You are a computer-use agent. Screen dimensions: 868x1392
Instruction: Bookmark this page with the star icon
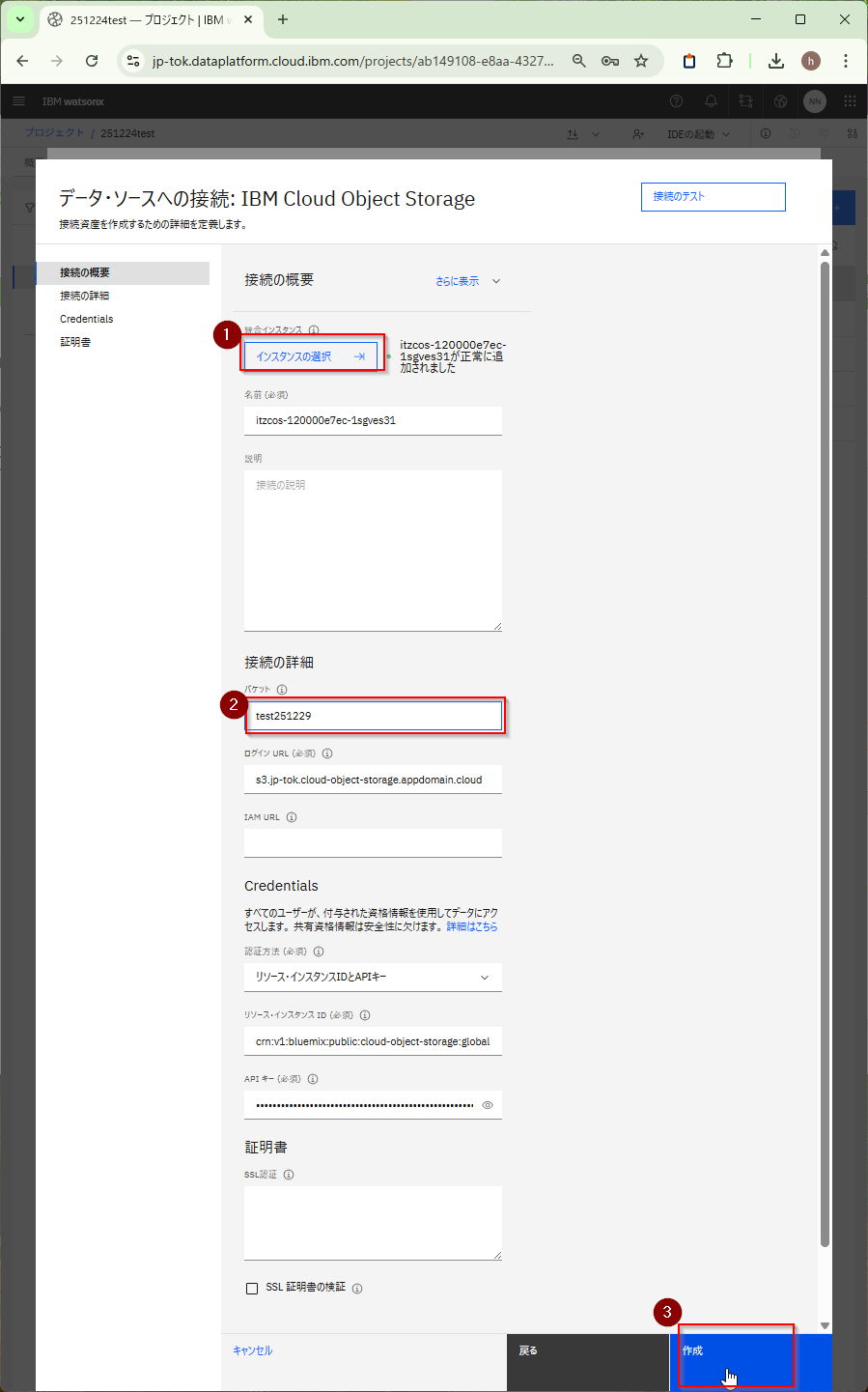click(x=641, y=61)
